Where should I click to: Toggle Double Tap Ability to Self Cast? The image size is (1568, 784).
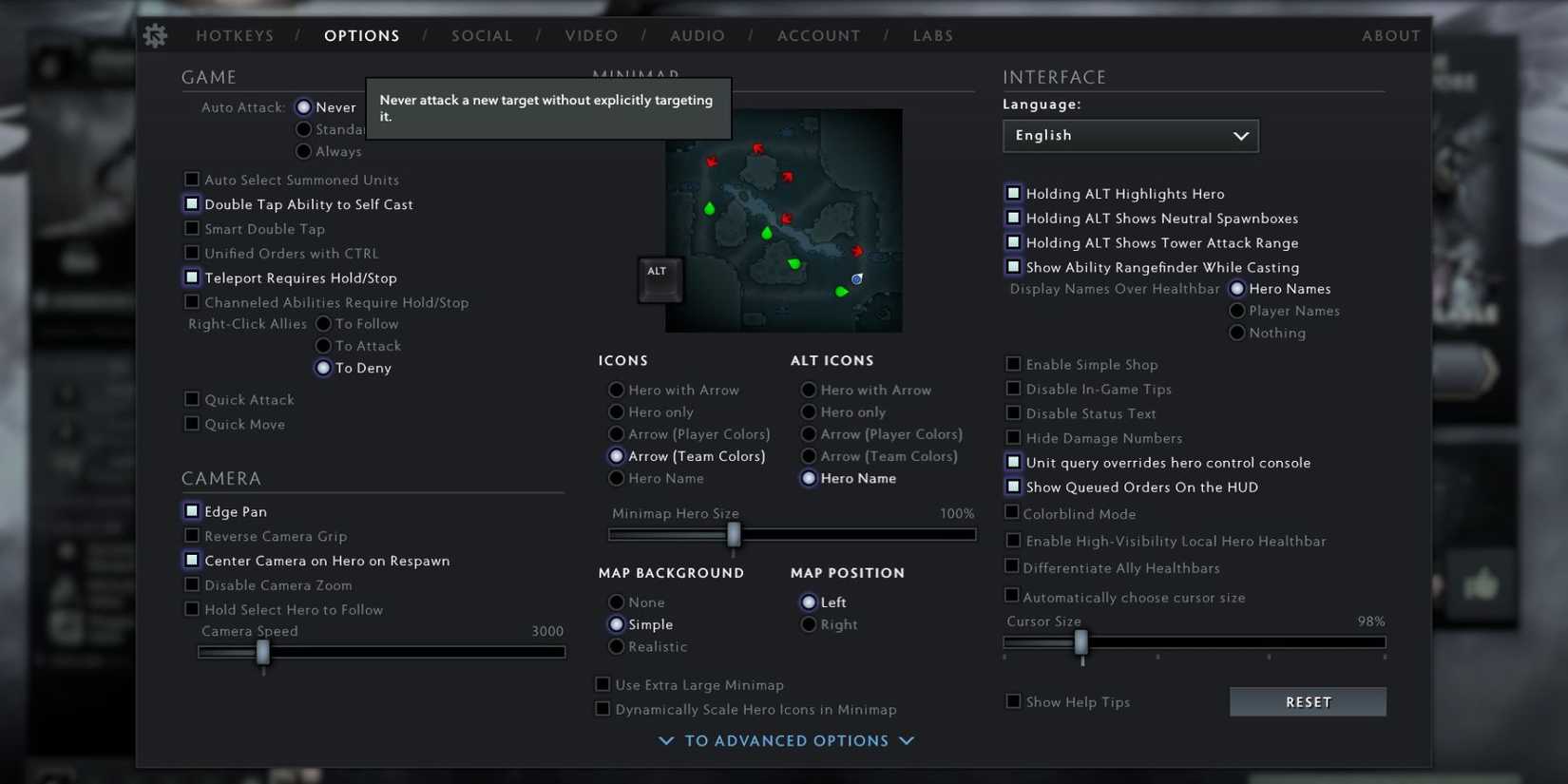pyautogui.click(x=192, y=203)
